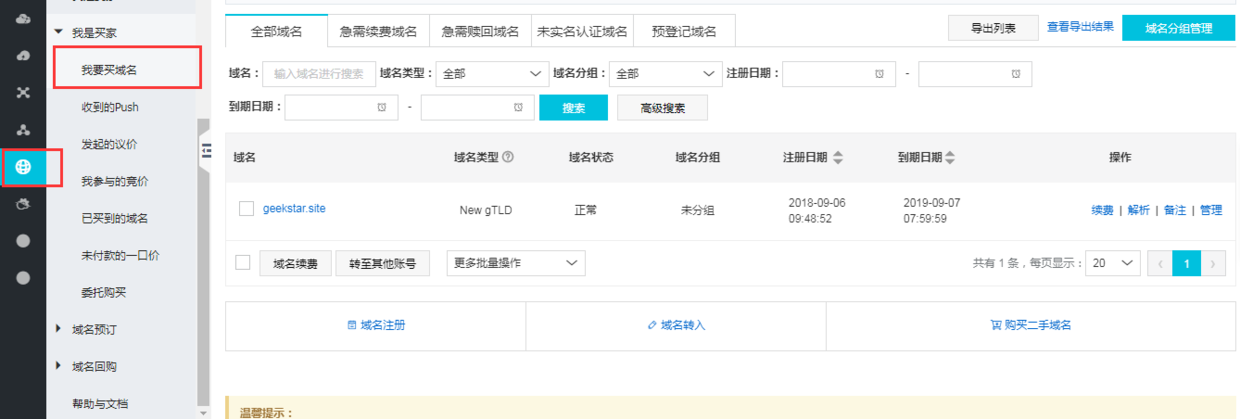Collapse the sidebar using the handle icon
The width and height of the screenshot is (1240, 419).
coord(207,149)
